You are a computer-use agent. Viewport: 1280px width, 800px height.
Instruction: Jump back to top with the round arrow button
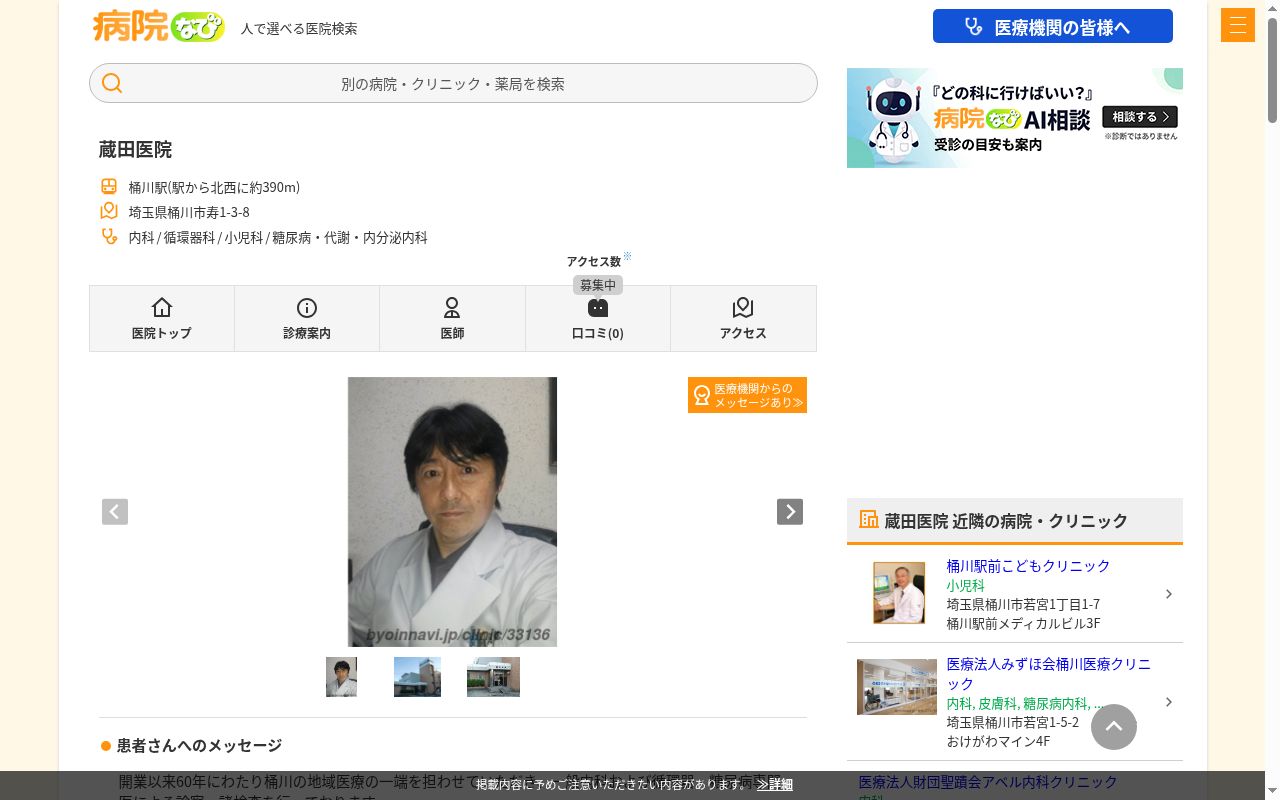tap(1114, 727)
